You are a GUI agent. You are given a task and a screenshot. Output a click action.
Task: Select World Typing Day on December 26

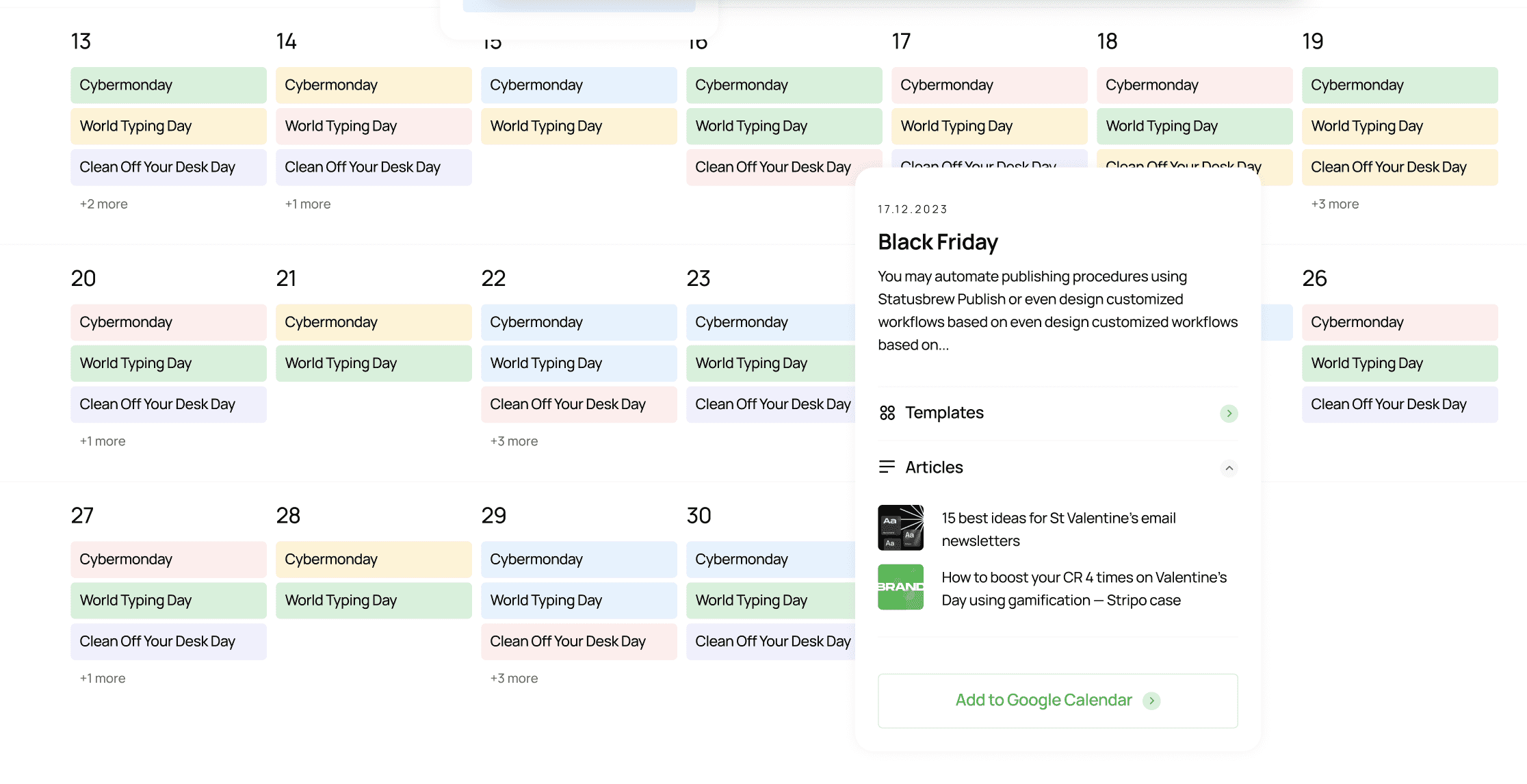tap(1400, 363)
